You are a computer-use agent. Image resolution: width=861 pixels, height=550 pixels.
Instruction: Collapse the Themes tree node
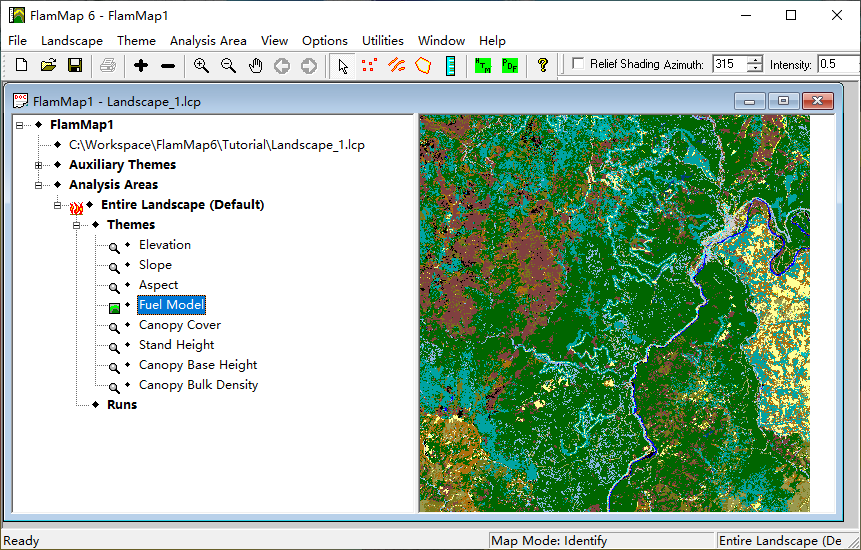(x=77, y=225)
